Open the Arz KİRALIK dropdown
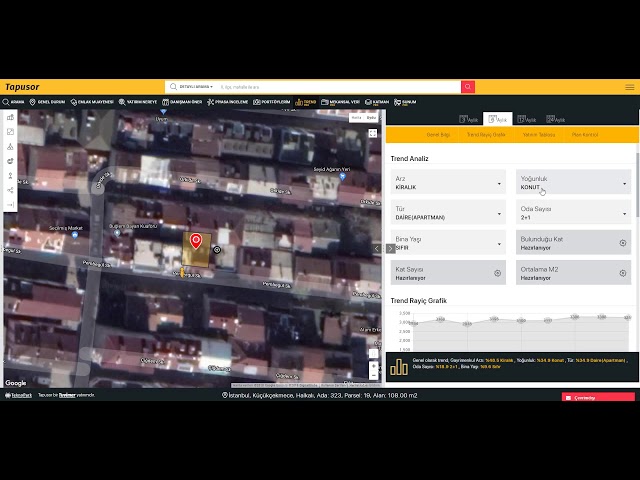The image size is (640, 480). pos(448,182)
